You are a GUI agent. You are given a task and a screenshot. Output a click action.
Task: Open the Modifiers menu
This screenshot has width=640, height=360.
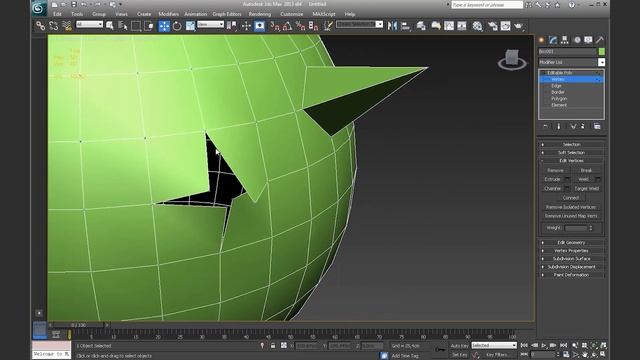pyautogui.click(x=168, y=14)
